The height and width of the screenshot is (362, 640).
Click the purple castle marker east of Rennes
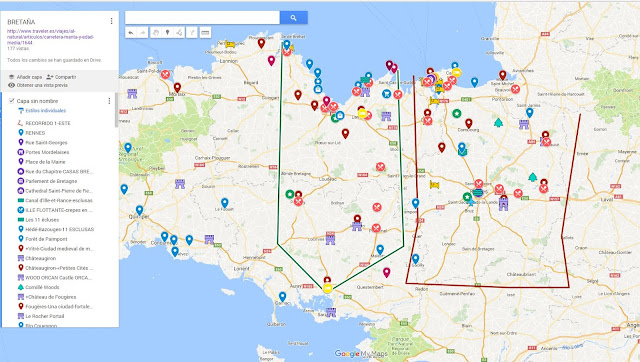(x=503, y=204)
